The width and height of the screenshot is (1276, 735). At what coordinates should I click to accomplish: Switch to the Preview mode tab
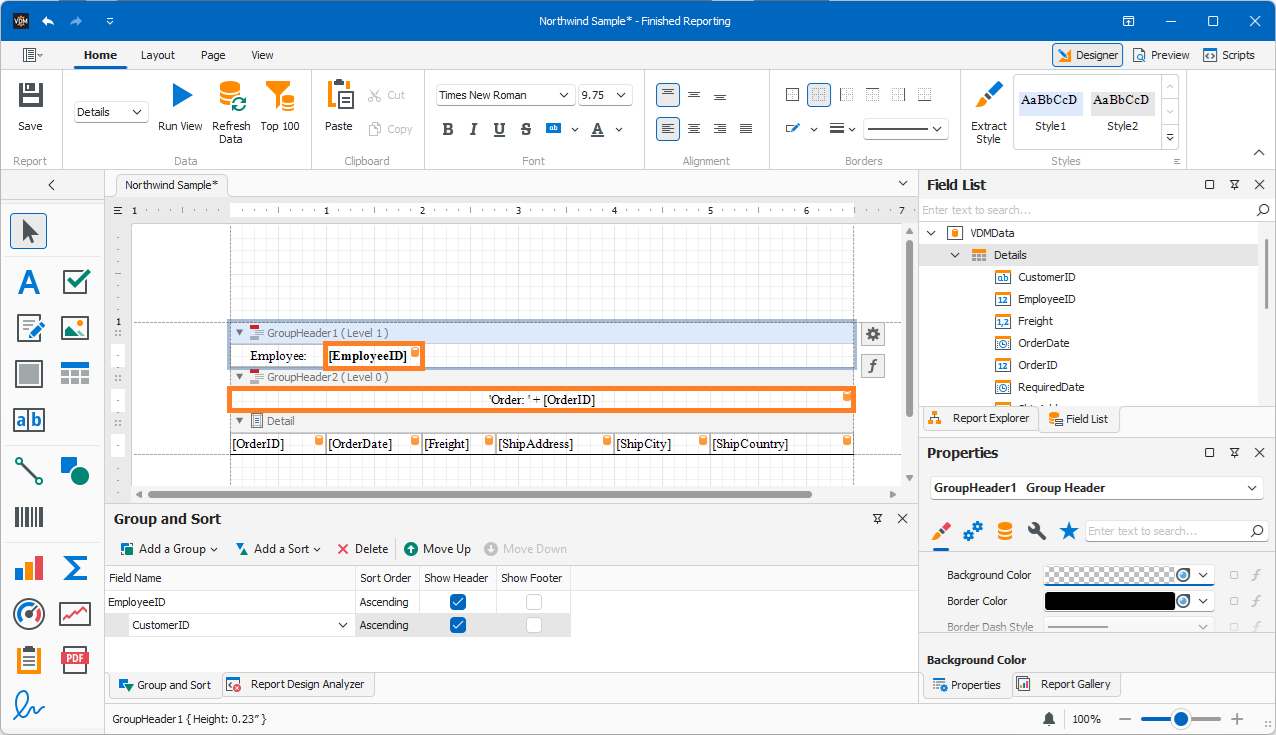pos(1160,55)
